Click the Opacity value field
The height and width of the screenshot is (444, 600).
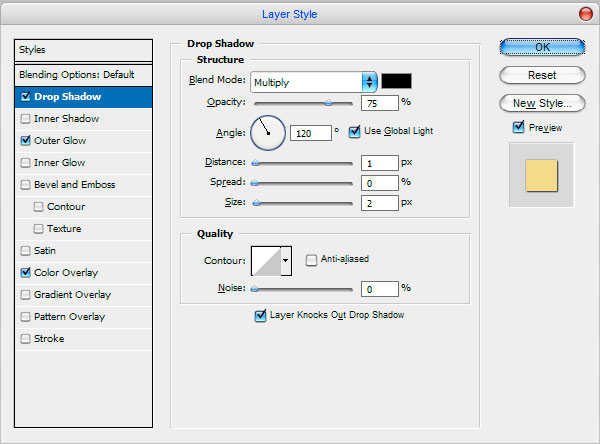coord(380,103)
